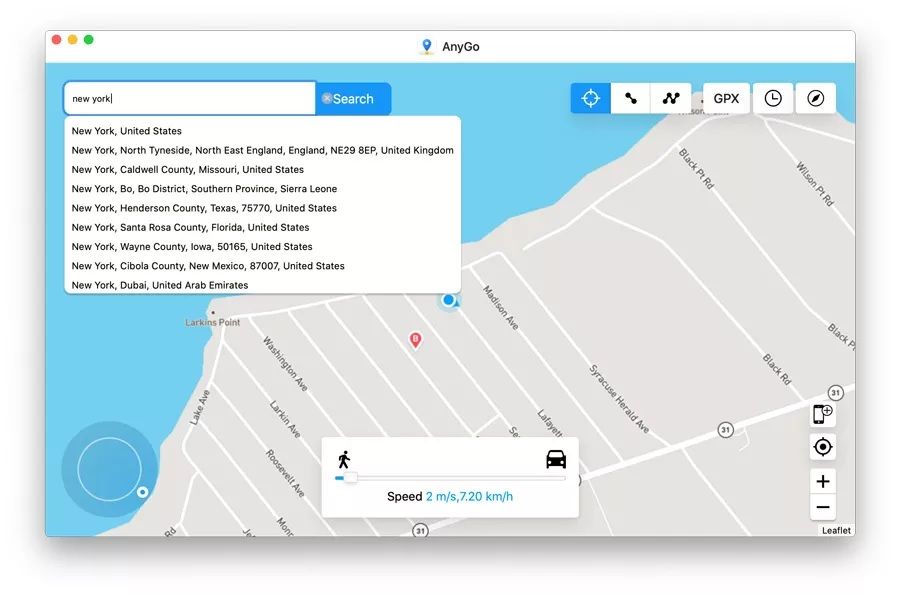This screenshot has height=596, width=900.
Task: Zoom in on the map
Action: pyautogui.click(x=823, y=481)
